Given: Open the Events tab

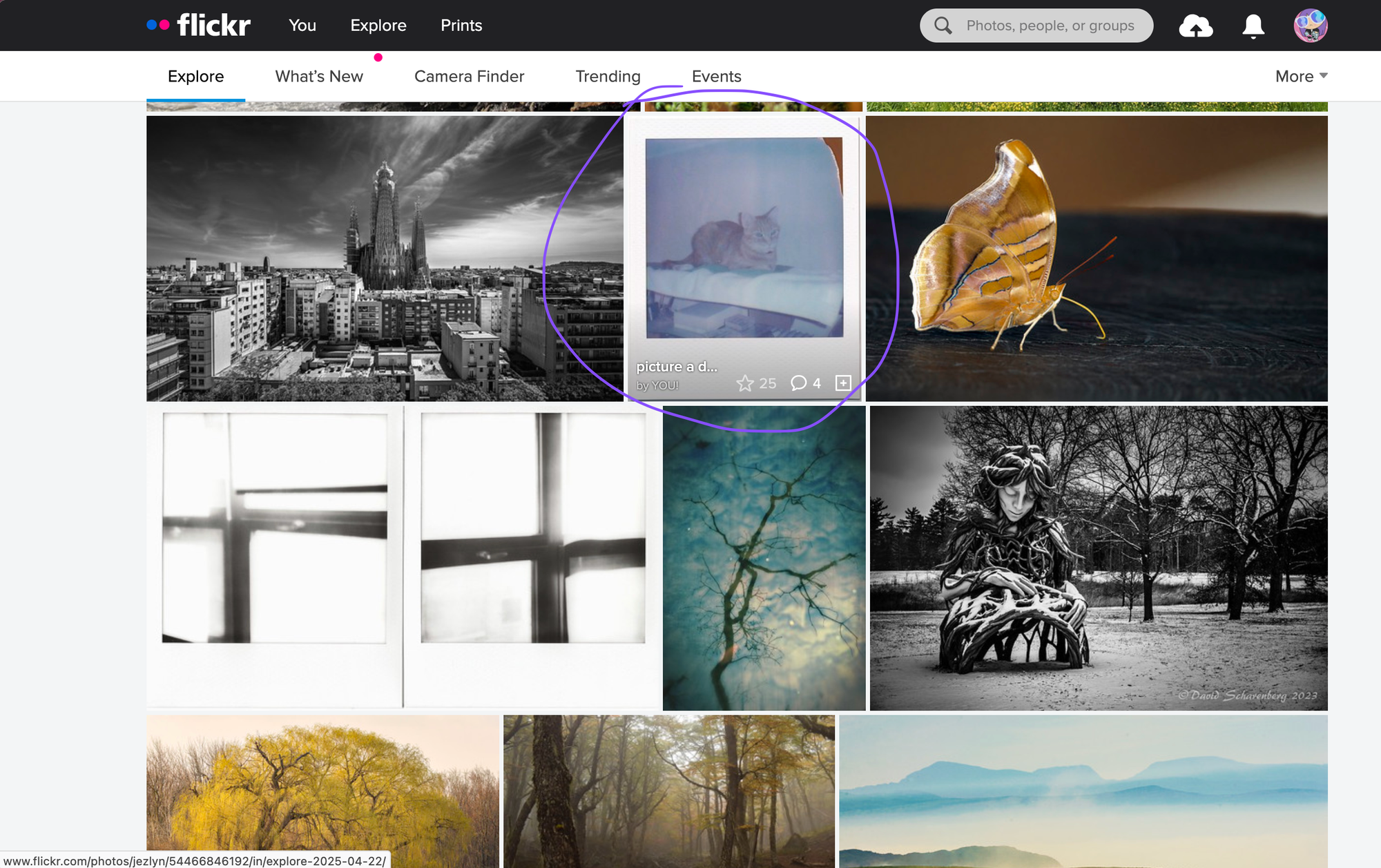Looking at the screenshot, I should [716, 76].
